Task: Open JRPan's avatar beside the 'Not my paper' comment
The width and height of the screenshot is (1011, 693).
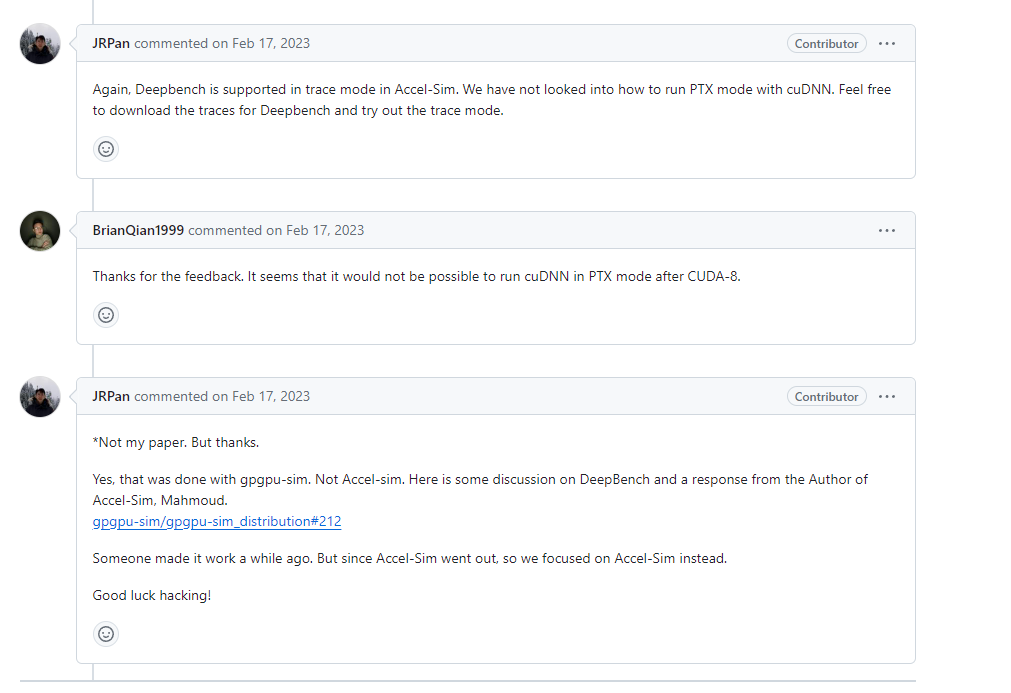Action: 40,397
